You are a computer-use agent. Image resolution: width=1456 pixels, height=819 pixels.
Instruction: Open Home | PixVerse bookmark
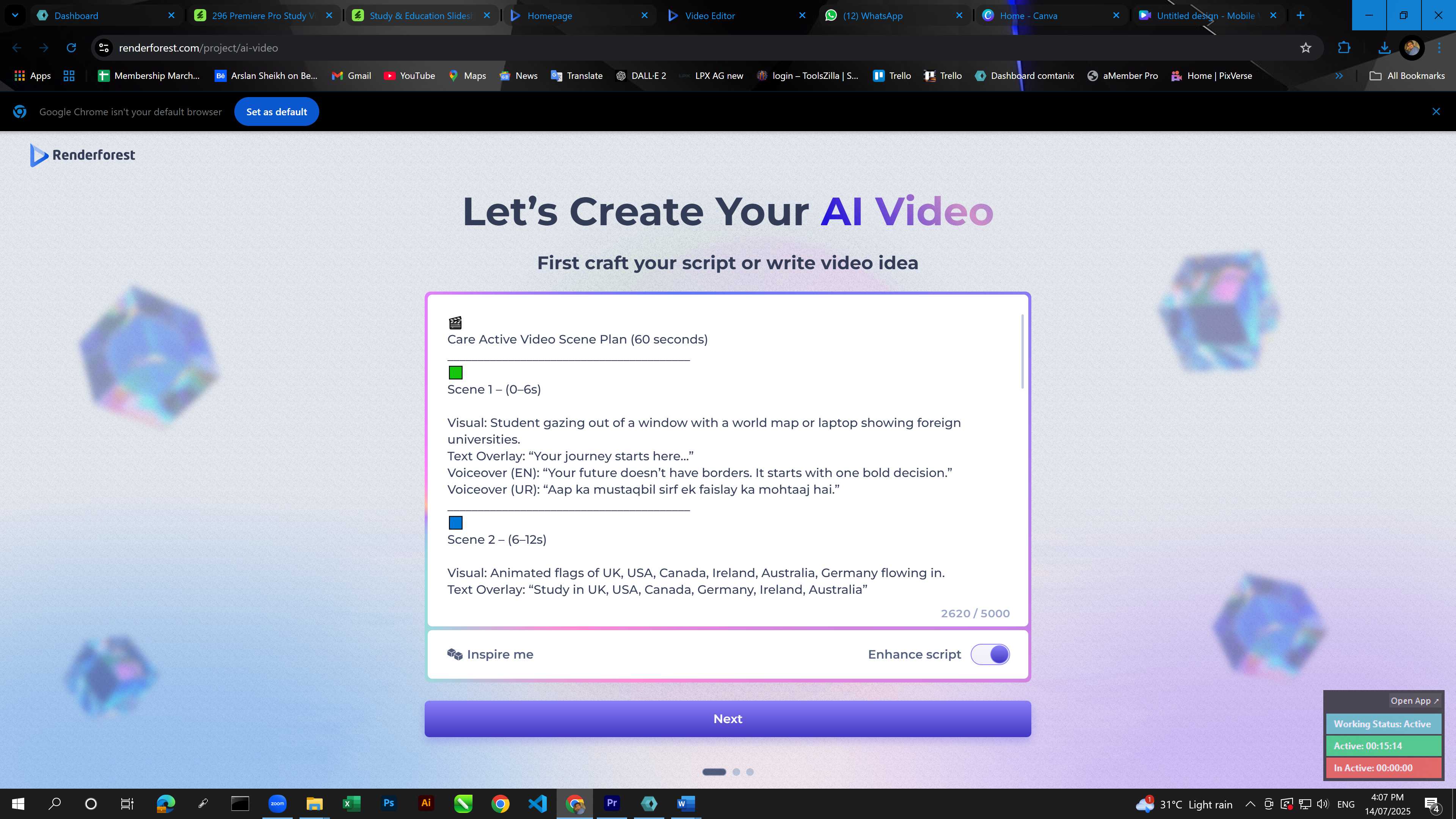point(1212,76)
